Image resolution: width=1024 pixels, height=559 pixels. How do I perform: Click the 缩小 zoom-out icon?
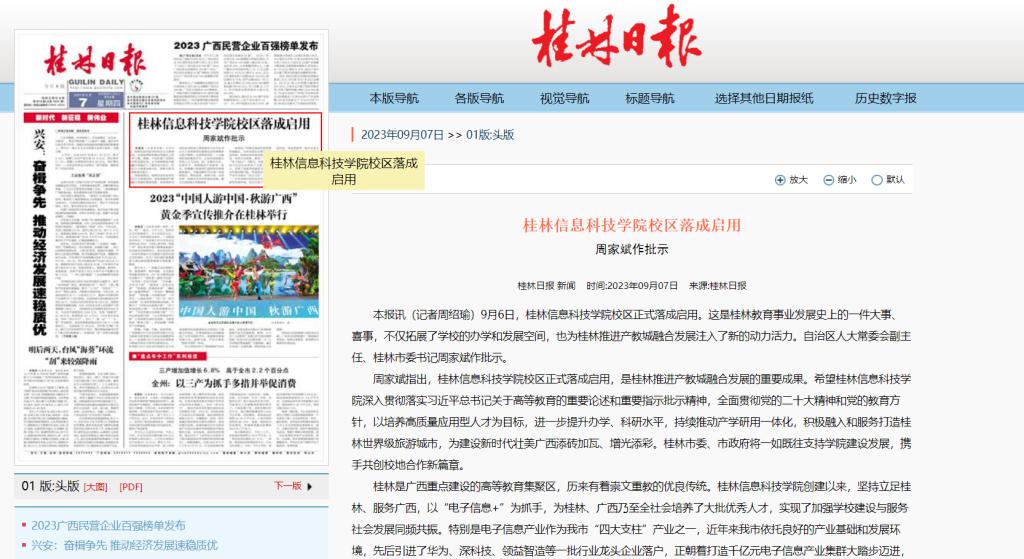click(x=828, y=180)
